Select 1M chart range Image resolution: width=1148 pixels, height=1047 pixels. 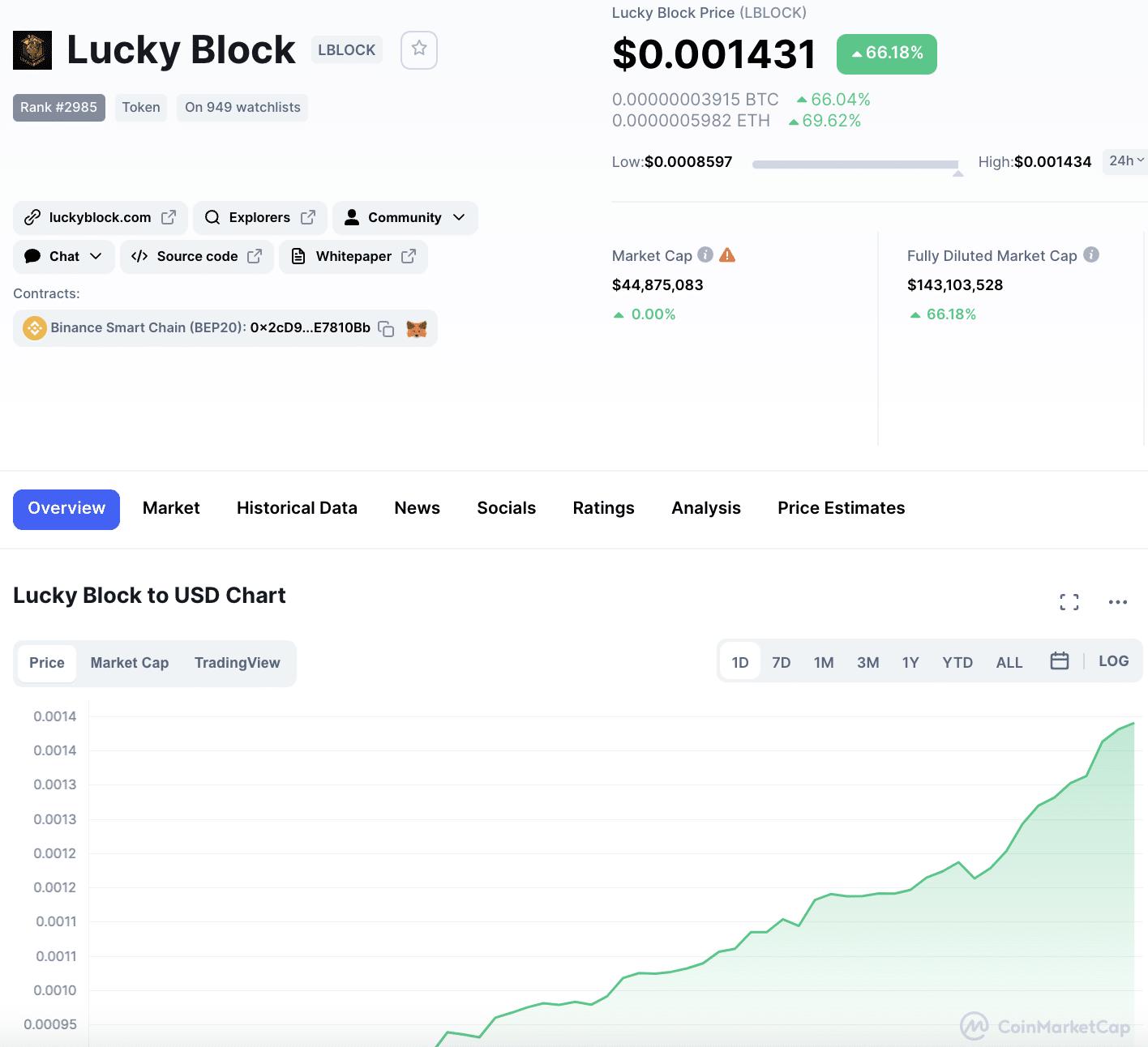pyautogui.click(x=824, y=662)
